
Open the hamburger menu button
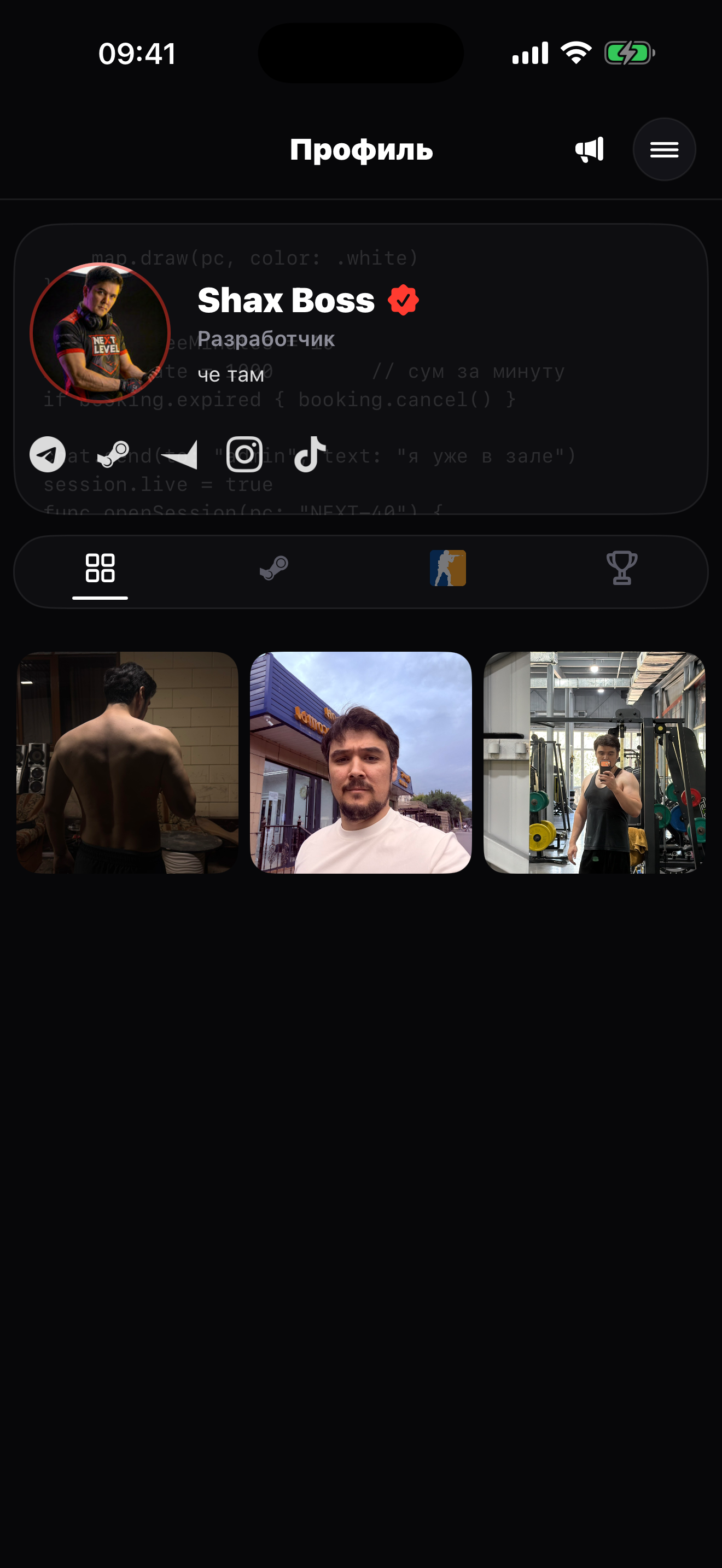coord(664,150)
